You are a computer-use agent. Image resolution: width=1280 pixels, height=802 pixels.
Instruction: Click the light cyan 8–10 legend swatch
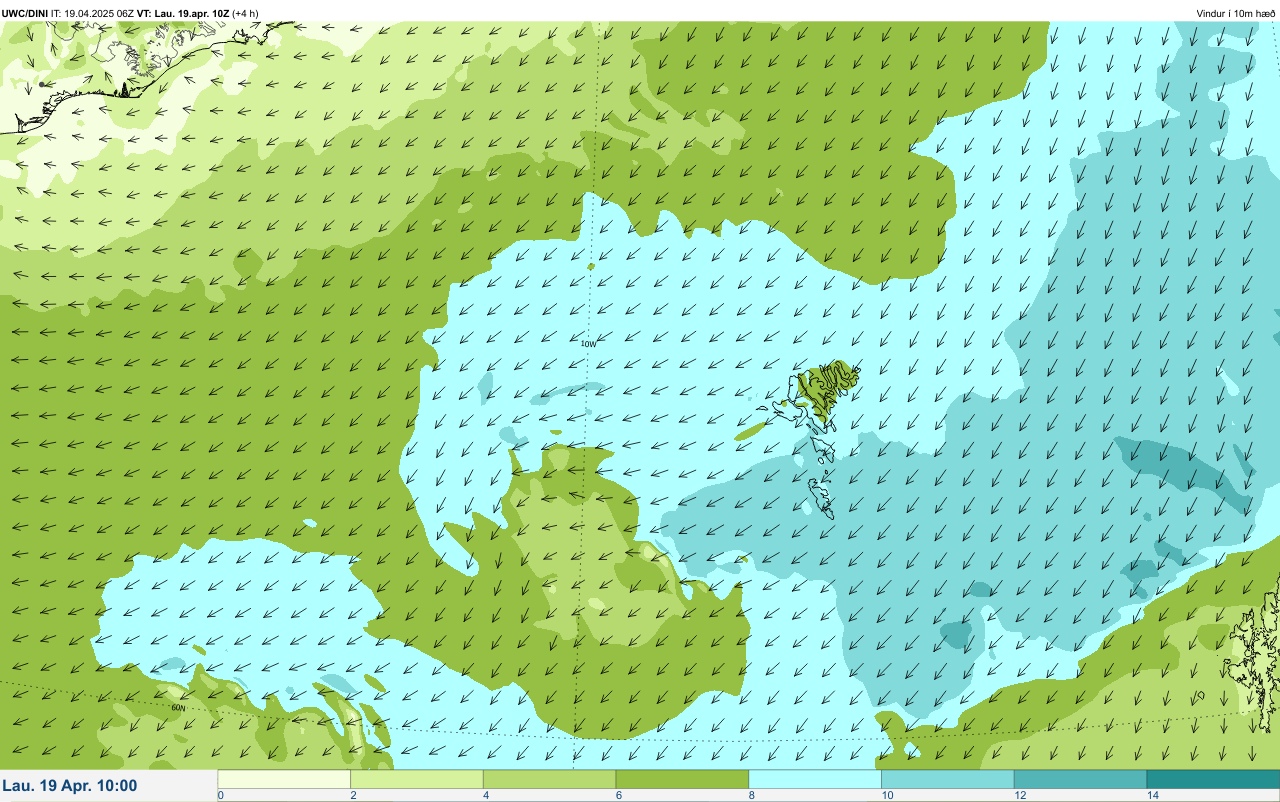click(x=815, y=779)
